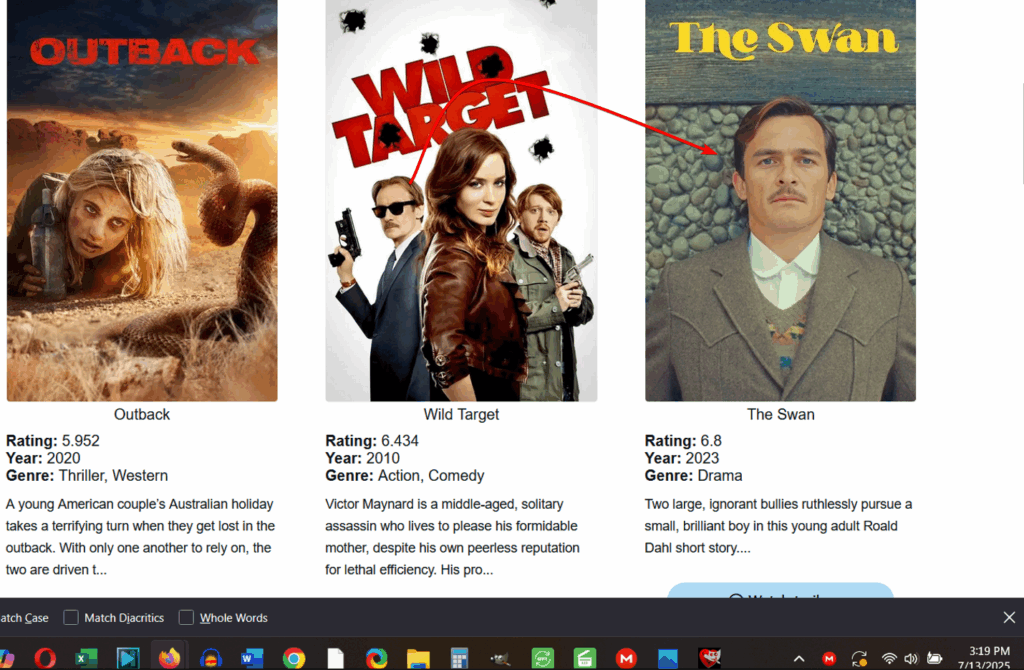
Task: Open the green clapperboard app in taskbar
Action: [584, 658]
